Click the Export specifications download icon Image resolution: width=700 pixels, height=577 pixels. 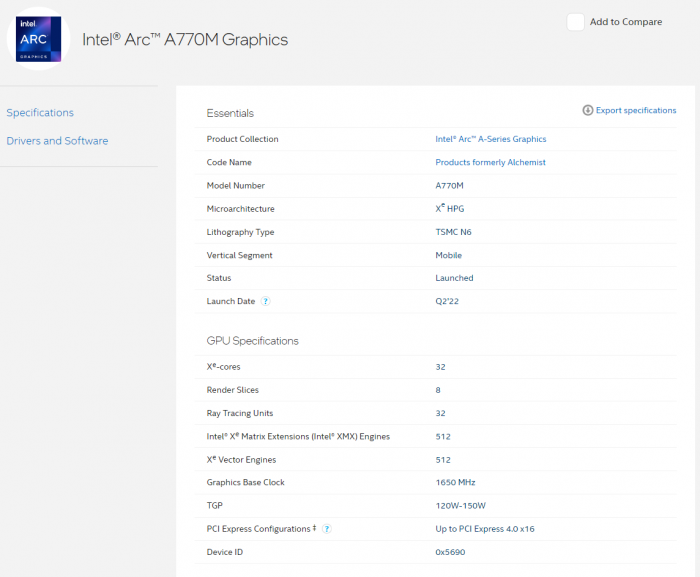588,110
